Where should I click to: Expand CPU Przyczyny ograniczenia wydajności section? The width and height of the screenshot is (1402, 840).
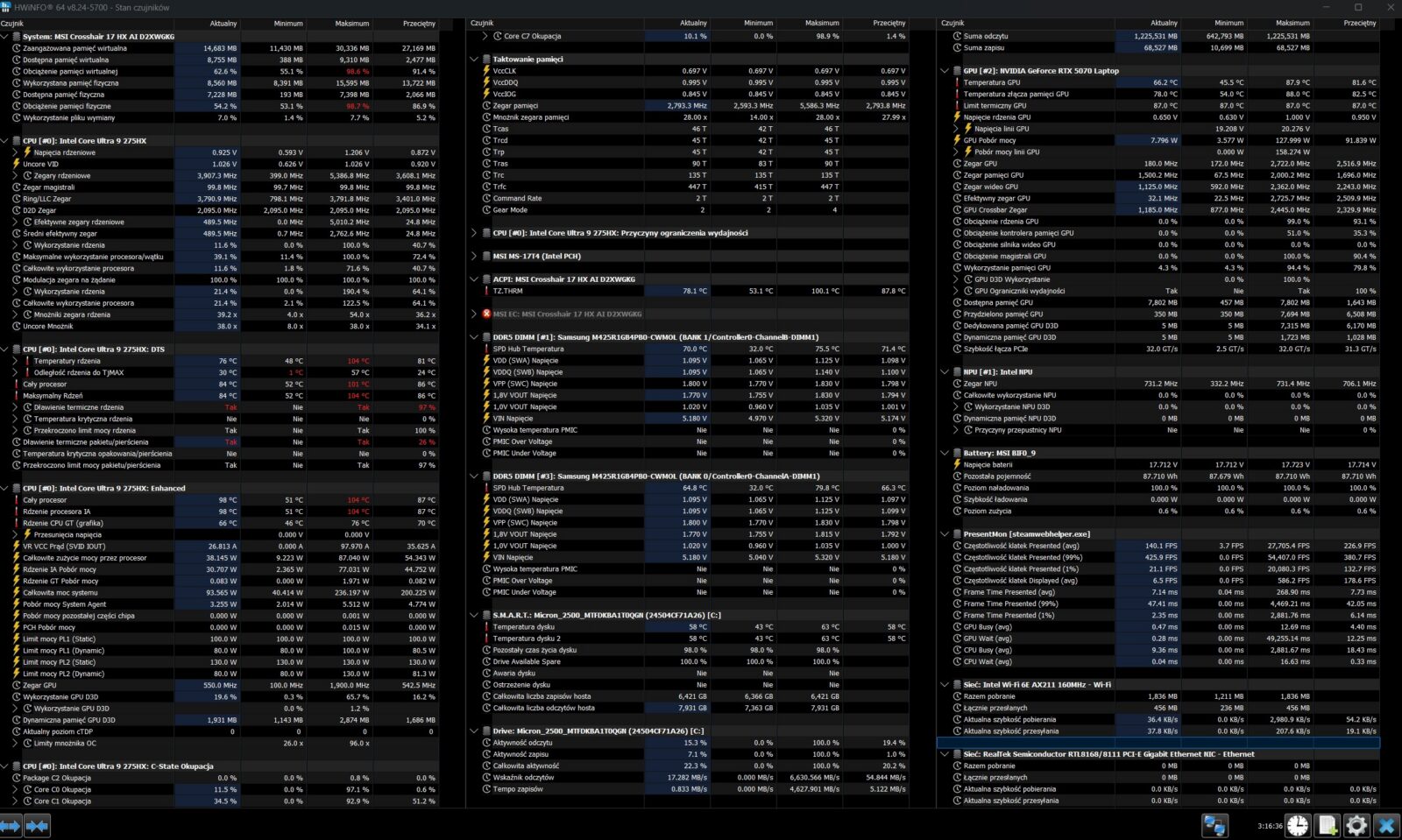coord(474,233)
